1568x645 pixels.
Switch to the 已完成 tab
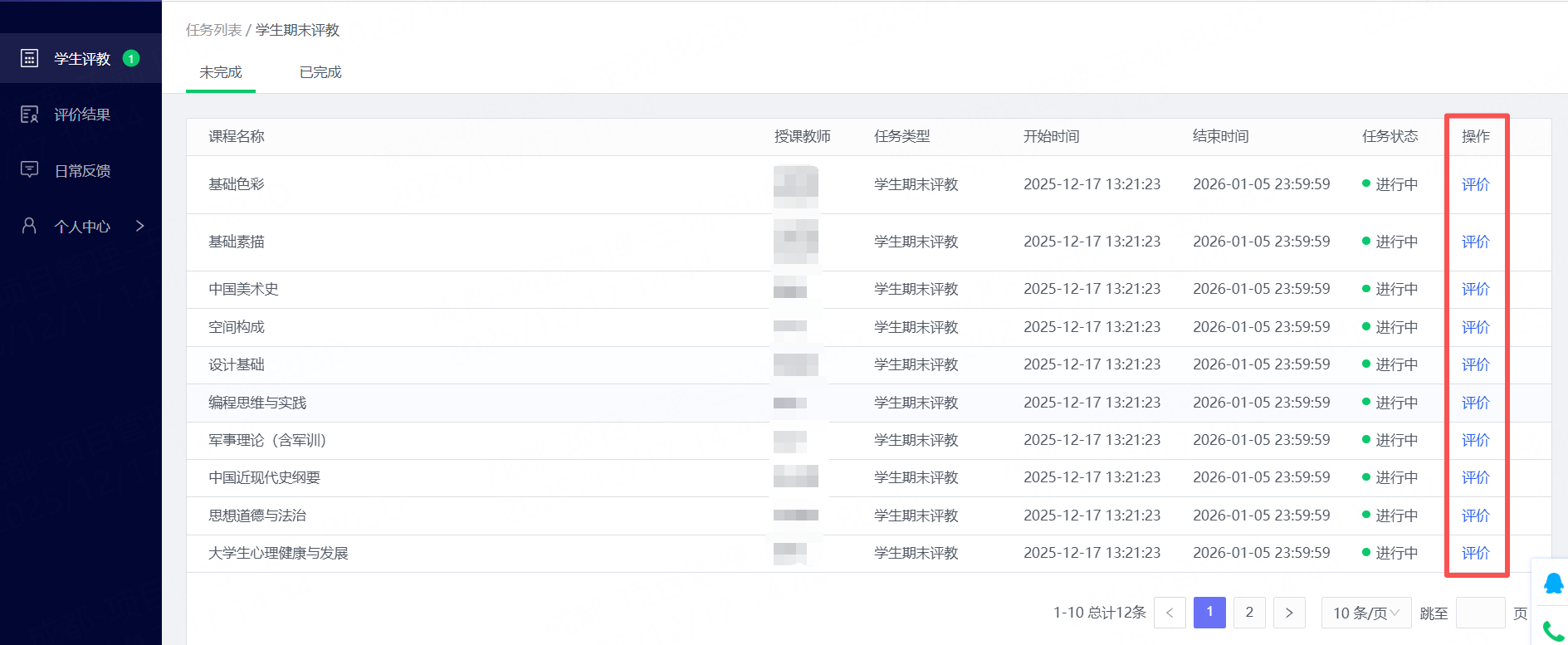click(320, 72)
